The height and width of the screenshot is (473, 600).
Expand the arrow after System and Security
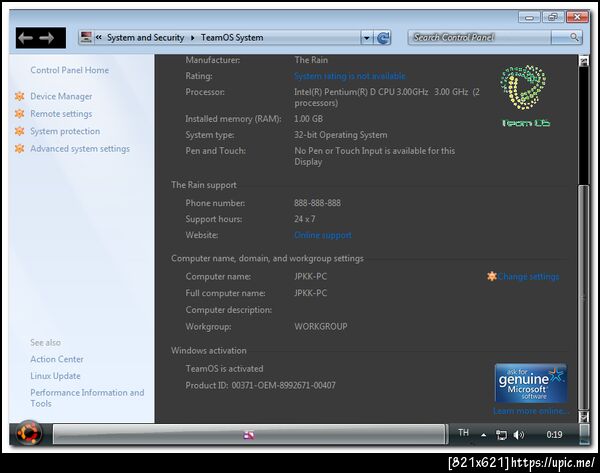point(192,38)
